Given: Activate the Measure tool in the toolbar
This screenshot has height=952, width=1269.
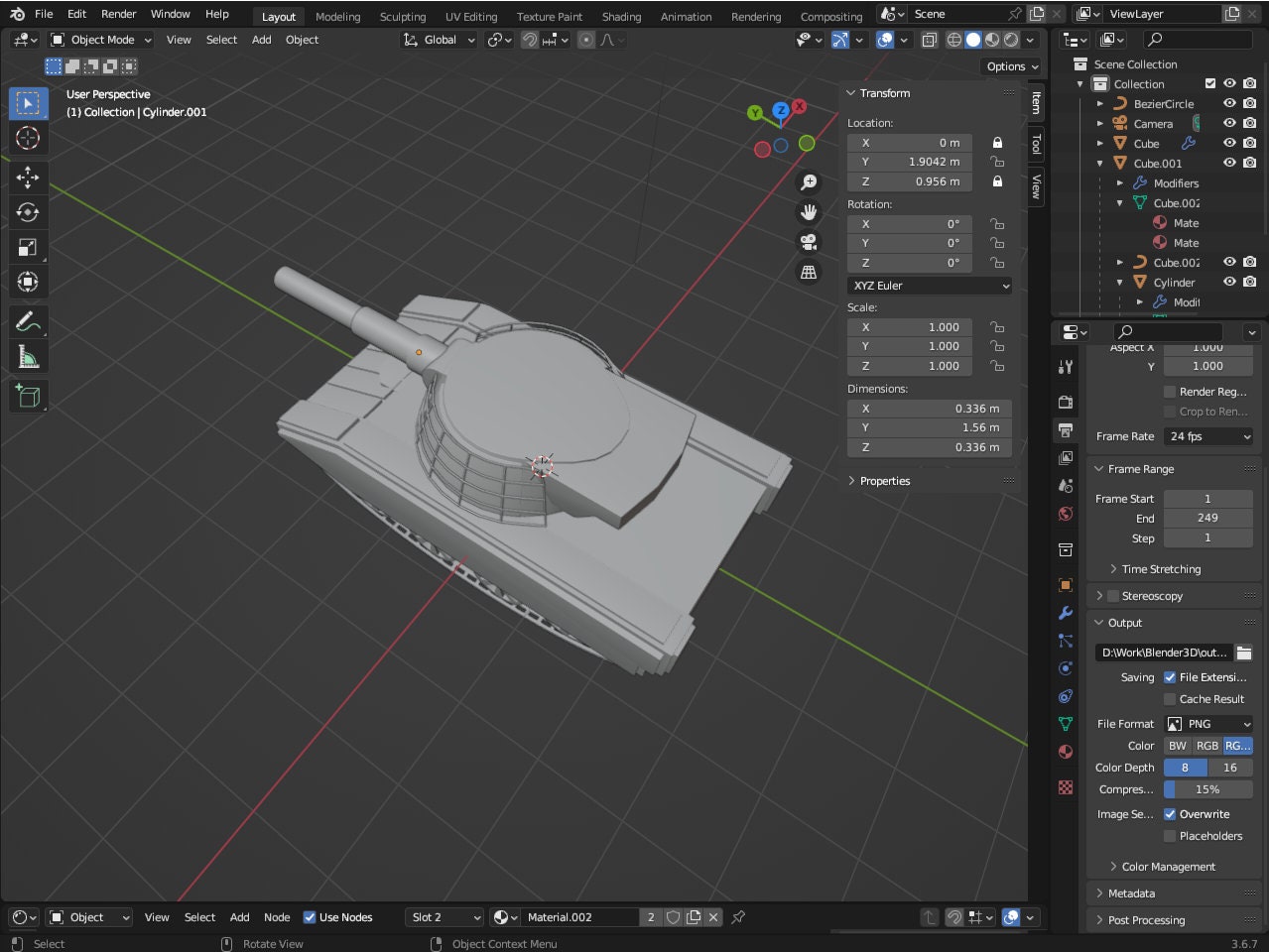Looking at the screenshot, I should pyautogui.click(x=28, y=356).
